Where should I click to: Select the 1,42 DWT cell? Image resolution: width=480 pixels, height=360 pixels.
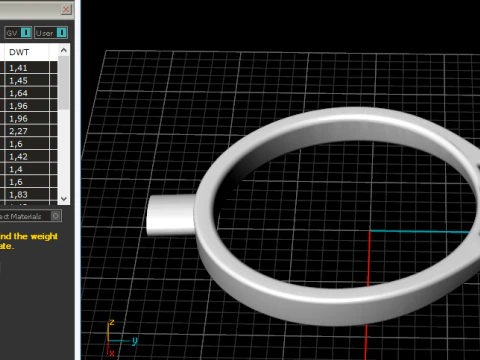pyautogui.click(x=27, y=156)
